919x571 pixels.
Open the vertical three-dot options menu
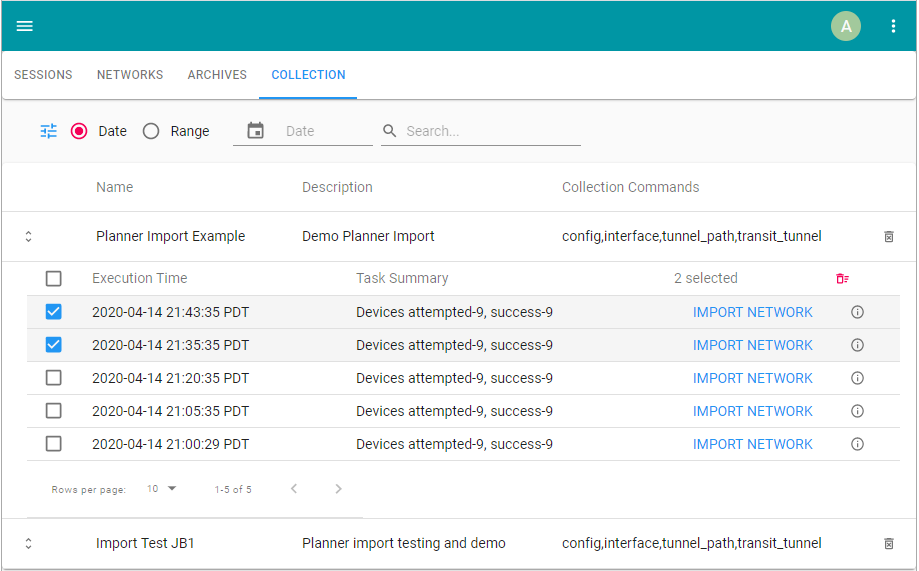893,26
